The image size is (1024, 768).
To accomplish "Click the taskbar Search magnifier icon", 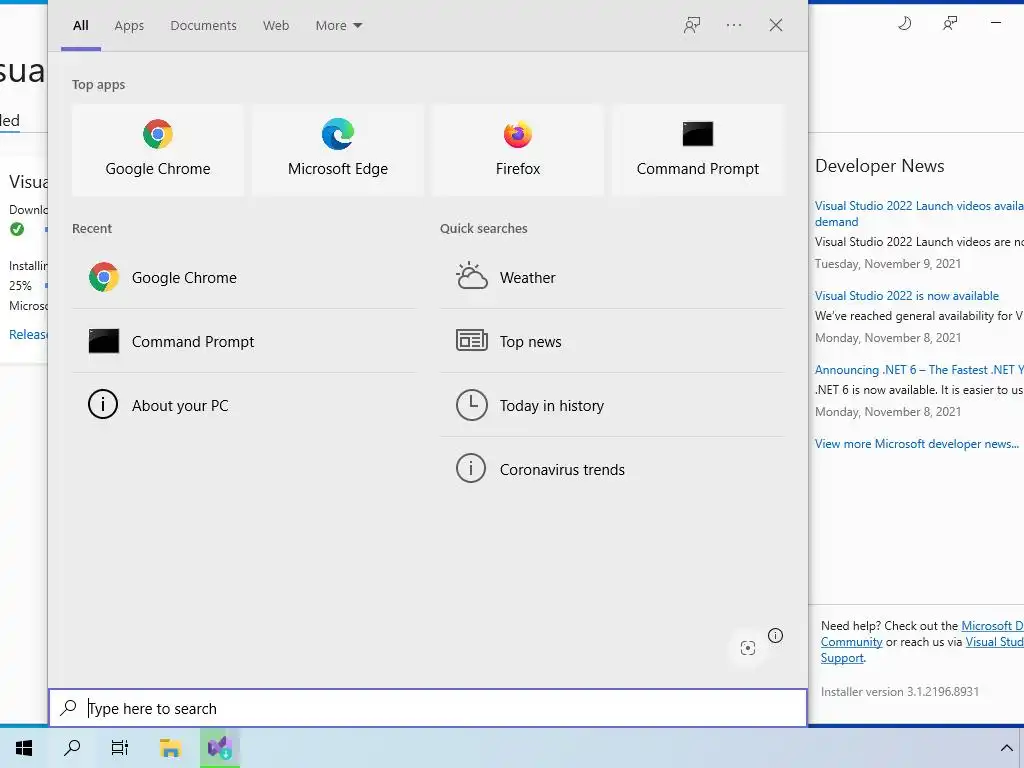I will point(72,748).
